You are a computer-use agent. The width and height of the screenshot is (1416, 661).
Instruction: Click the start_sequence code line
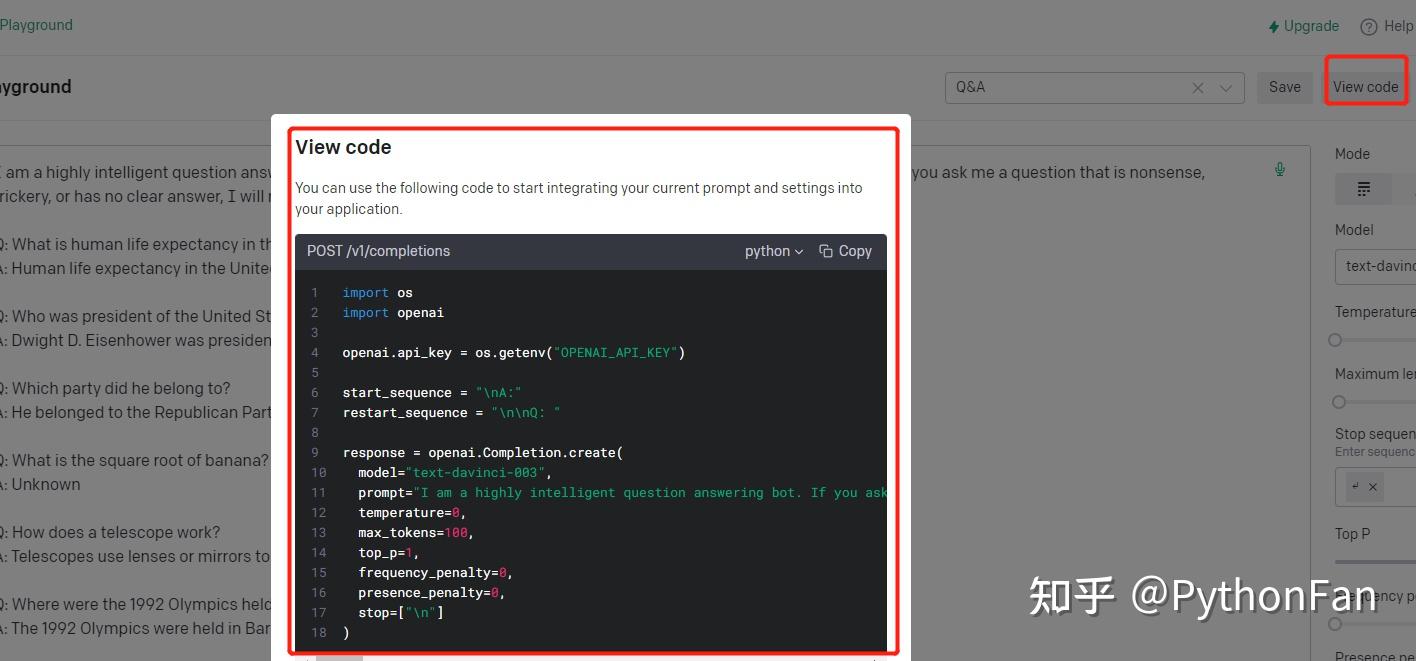[x=432, y=392]
